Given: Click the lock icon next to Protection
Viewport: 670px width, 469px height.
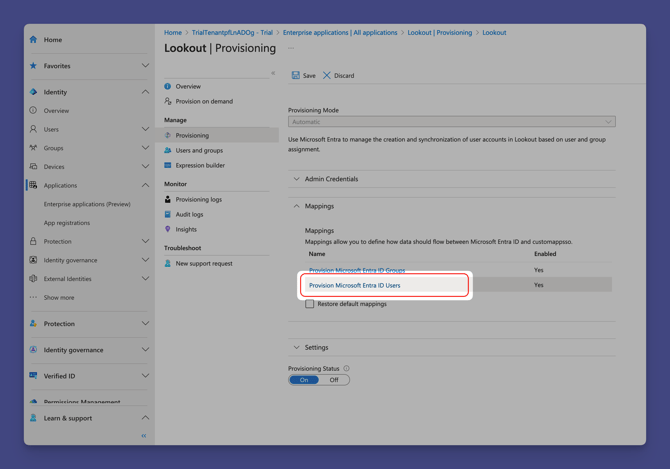Looking at the screenshot, I should (x=33, y=241).
